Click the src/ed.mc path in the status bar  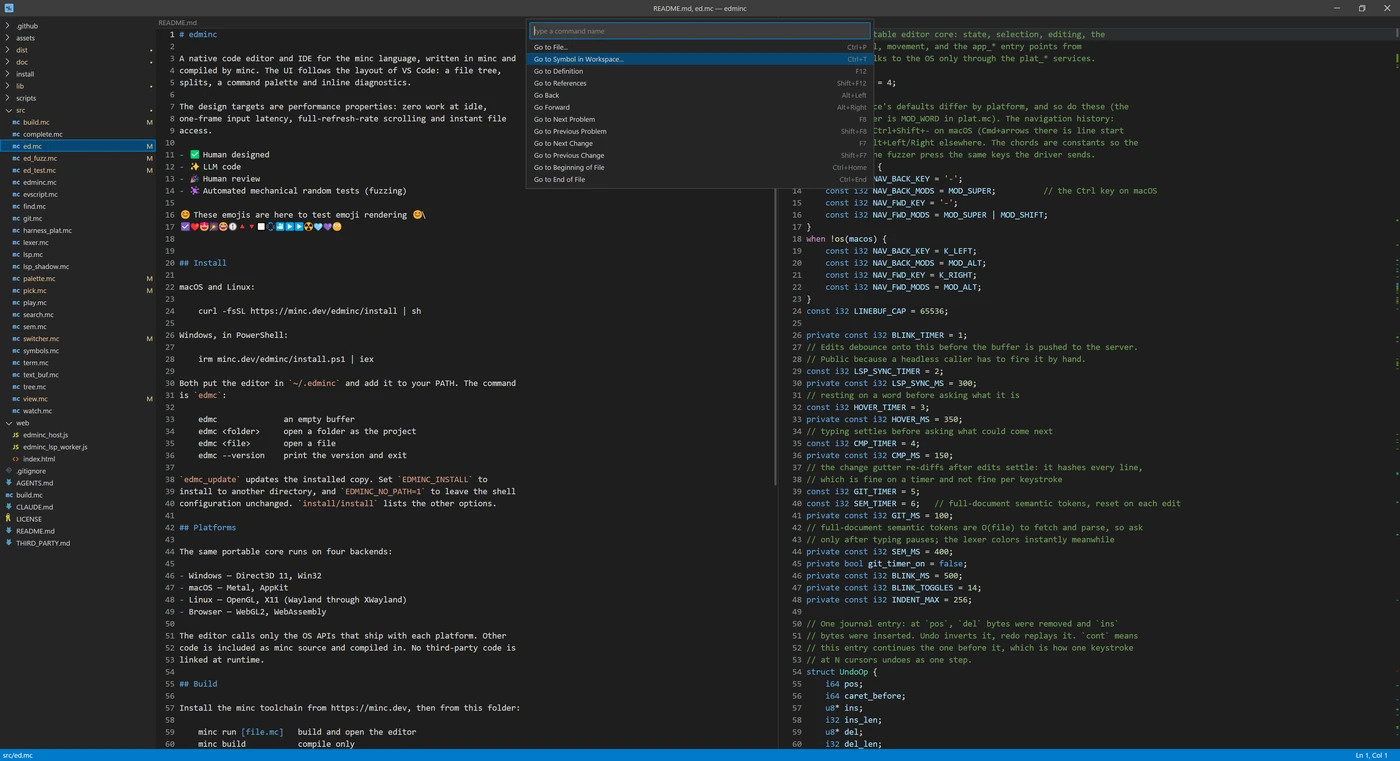click(x=18, y=755)
